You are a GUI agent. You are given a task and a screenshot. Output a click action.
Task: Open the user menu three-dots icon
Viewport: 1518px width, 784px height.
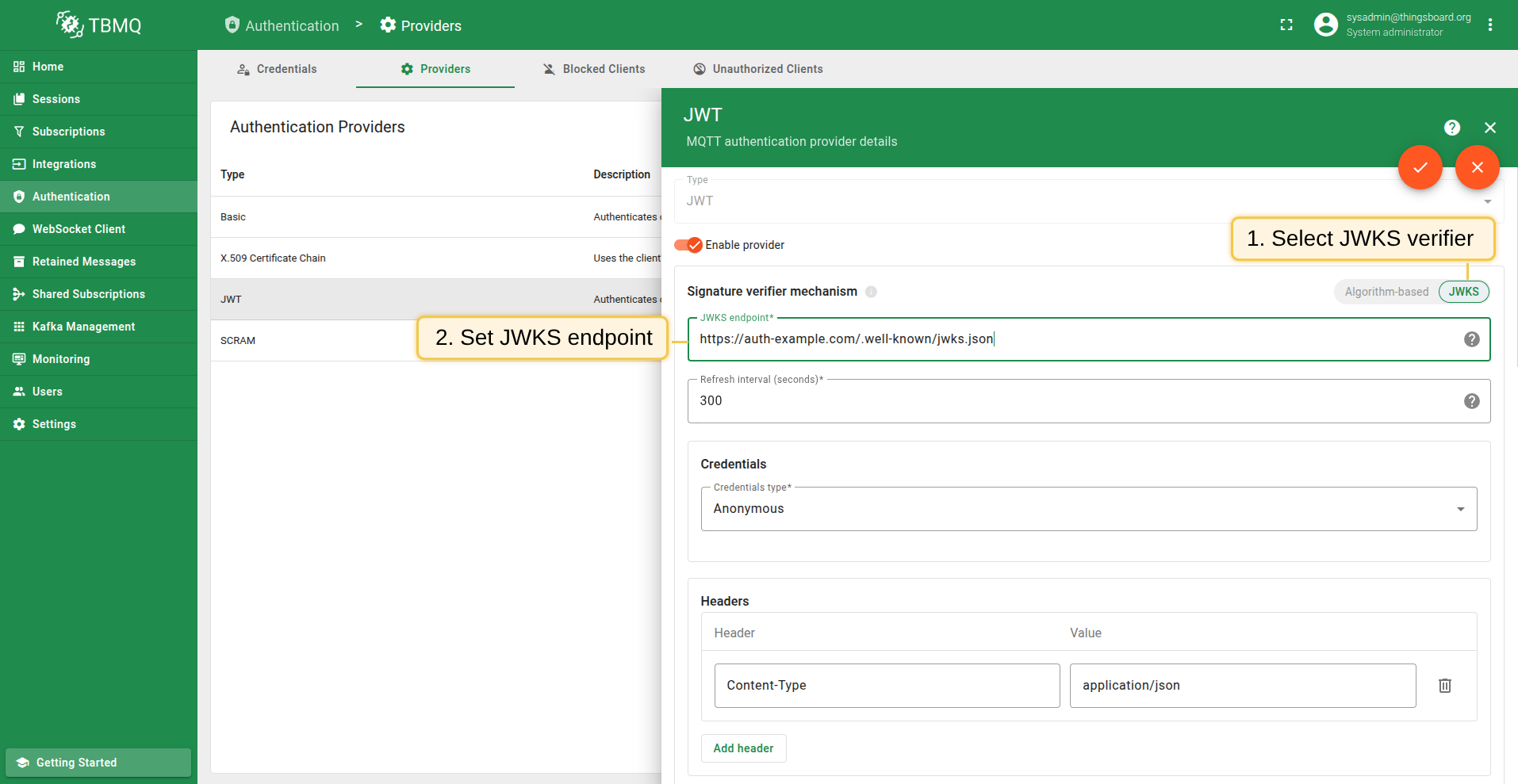(x=1490, y=25)
